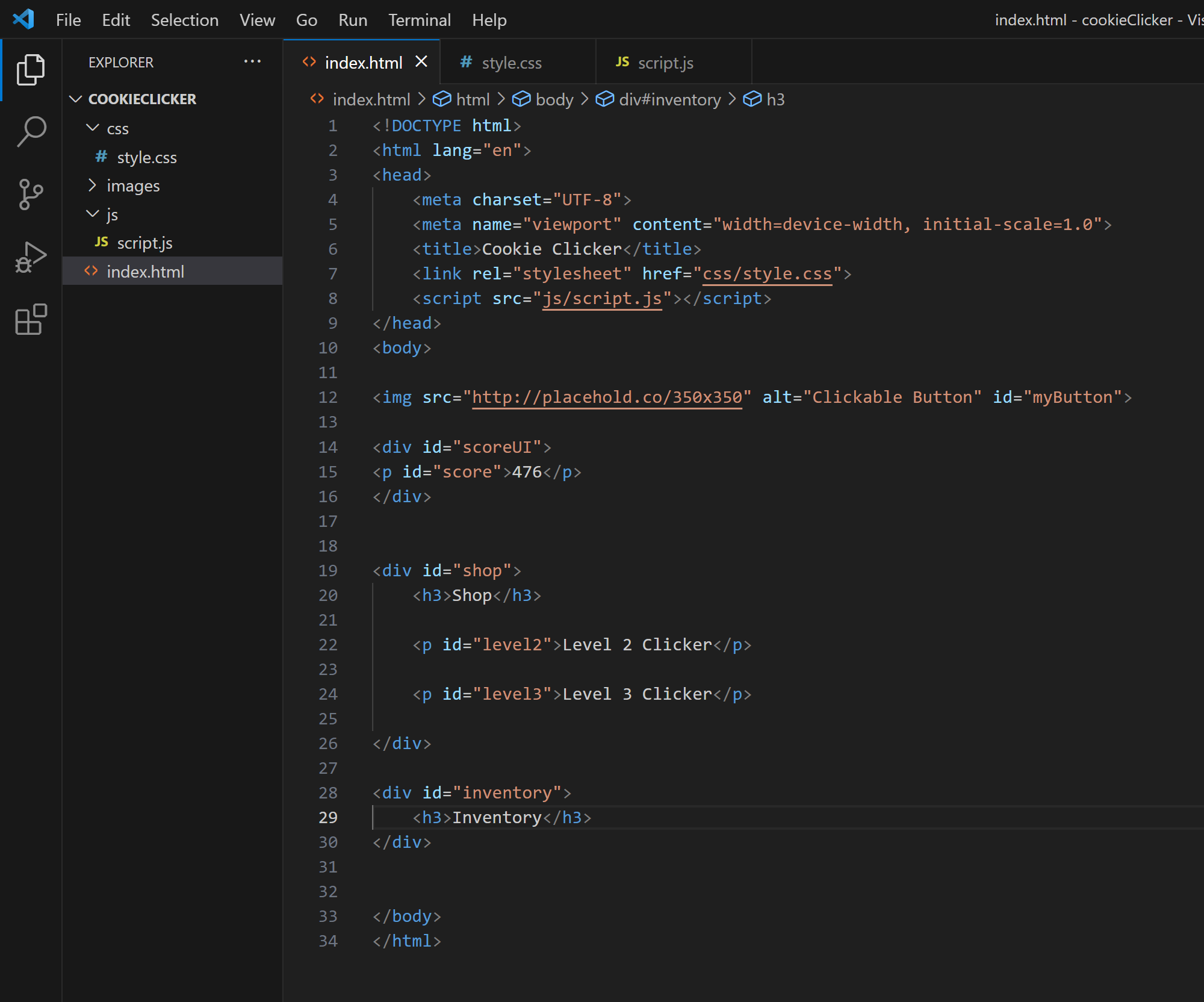Click the EXPLORER panel title
1204x1002 pixels.
120,62
